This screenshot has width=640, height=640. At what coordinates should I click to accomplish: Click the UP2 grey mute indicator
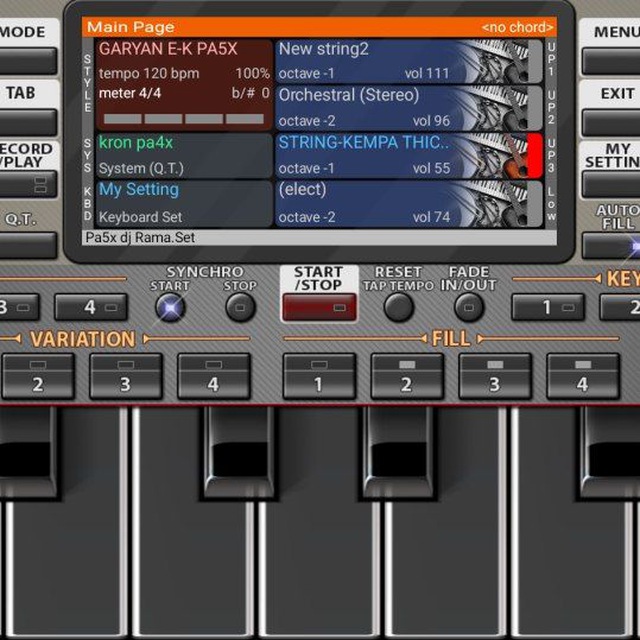535,108
